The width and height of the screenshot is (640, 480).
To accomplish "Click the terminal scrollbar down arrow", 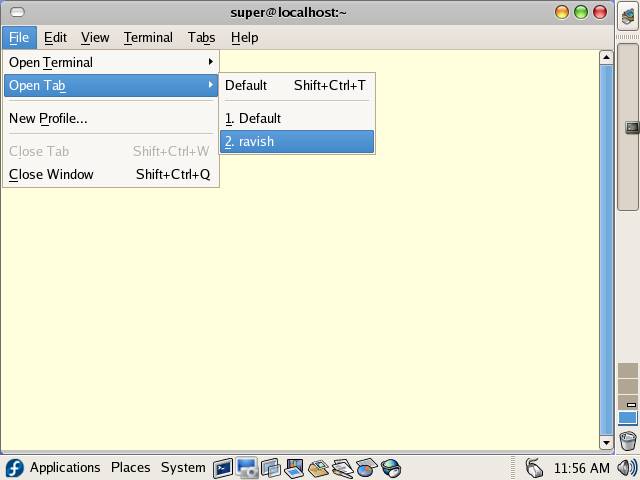I will pos(606,442).
